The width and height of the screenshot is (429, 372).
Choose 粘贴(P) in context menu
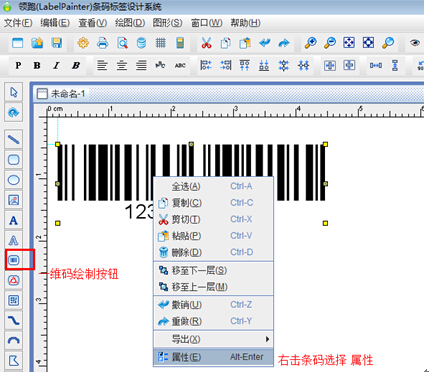(213, 236)
